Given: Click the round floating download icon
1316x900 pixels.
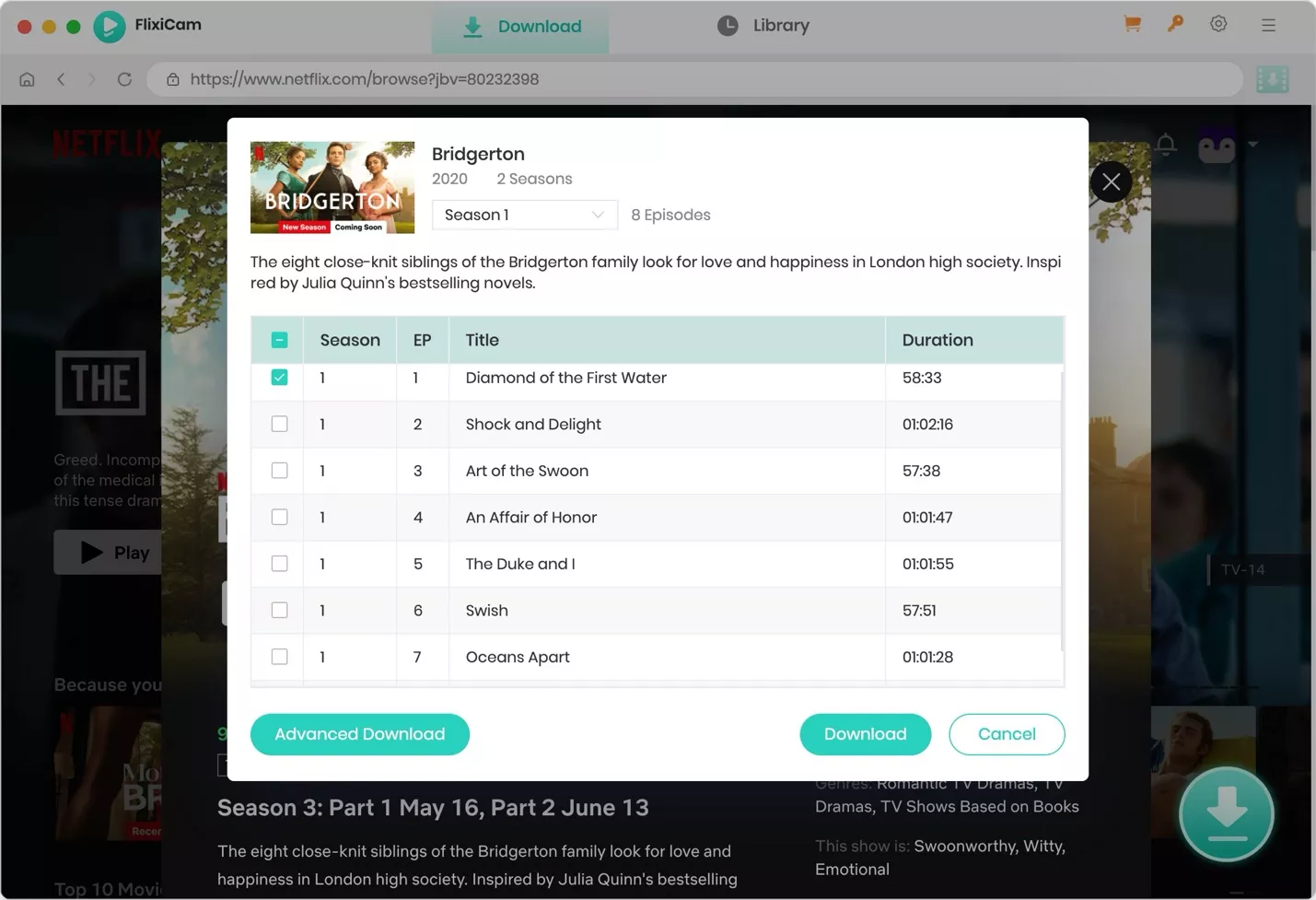Looking at the screenshot, I should coord(1226,813).
